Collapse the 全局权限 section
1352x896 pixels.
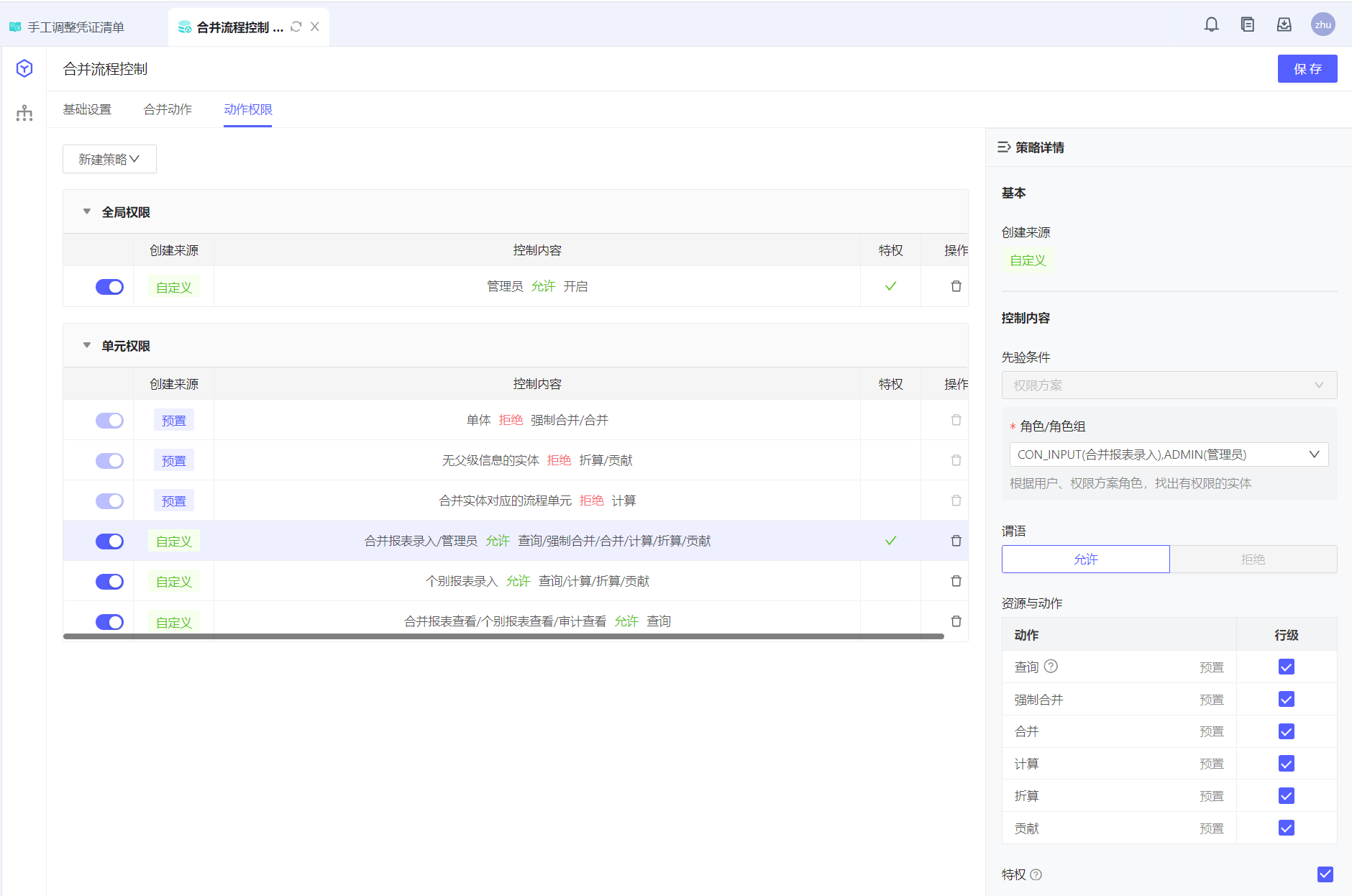point(87,212)
